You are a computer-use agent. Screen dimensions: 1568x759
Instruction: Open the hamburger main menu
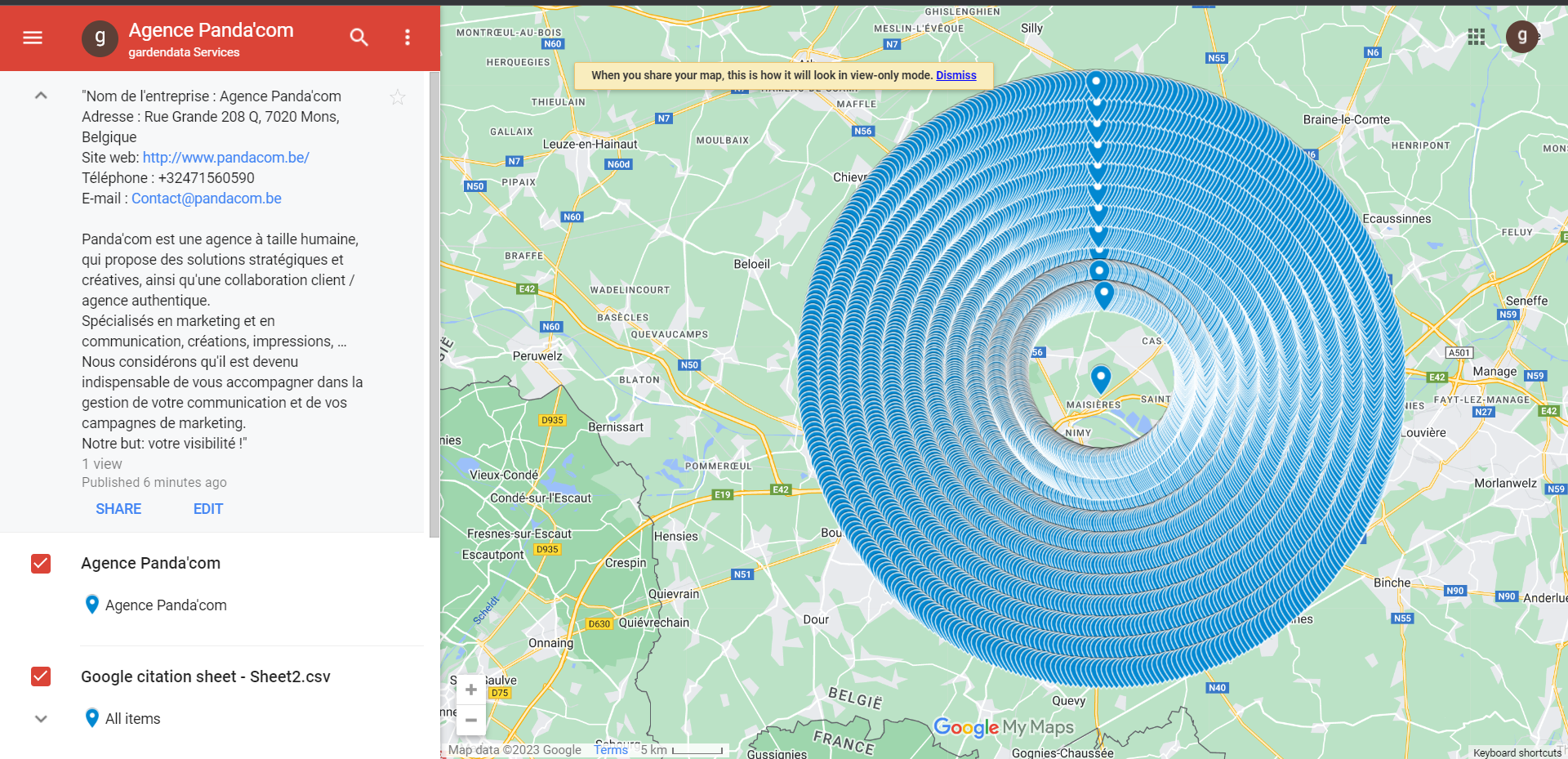33,38
